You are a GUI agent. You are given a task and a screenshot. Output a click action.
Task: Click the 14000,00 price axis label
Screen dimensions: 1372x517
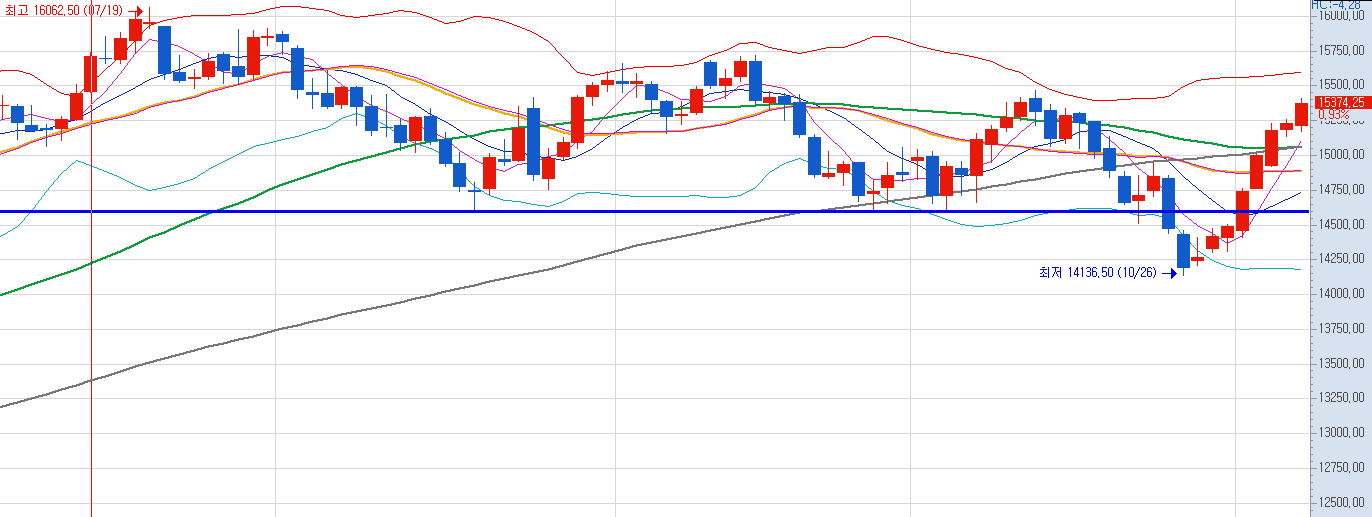tap(1341, 294)
